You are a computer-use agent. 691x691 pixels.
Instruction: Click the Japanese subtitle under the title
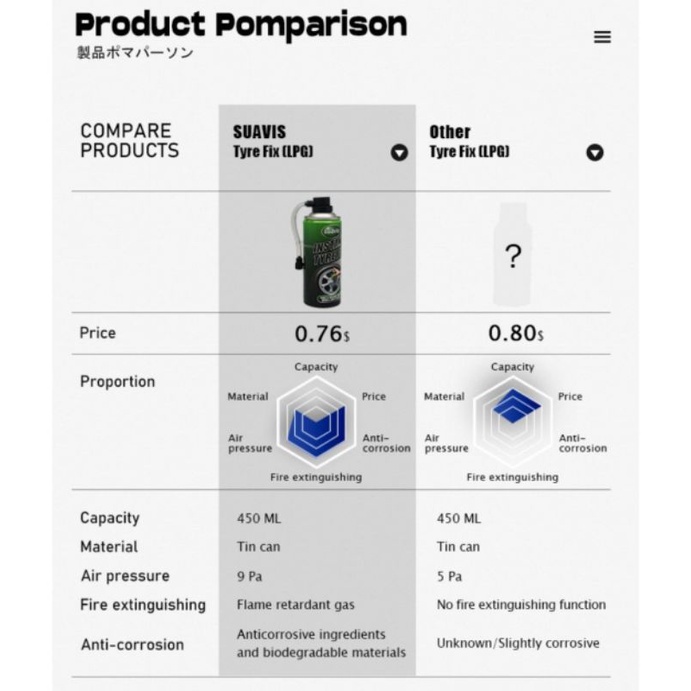pos(135,52)
